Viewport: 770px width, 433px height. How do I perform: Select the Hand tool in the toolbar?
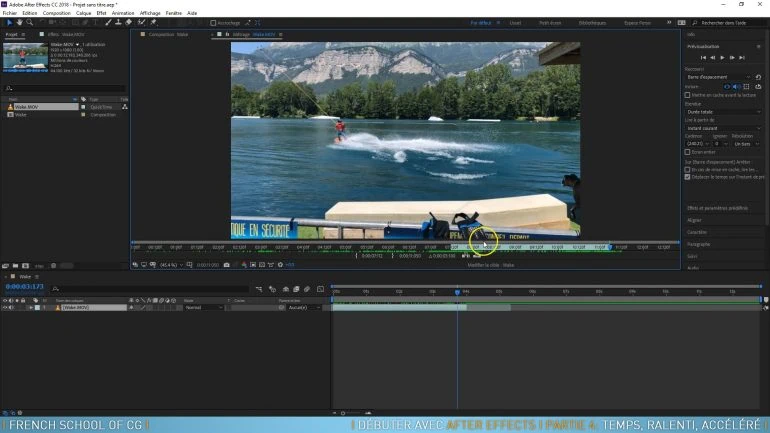click(21, 22)
